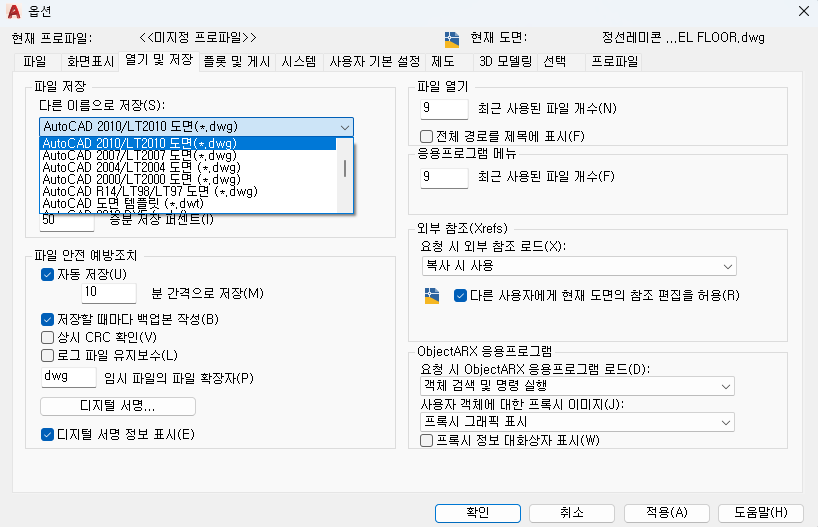
Task: Toggle 디지털 서명 정보 표시 checkbox
Action: click(x=47, y=435)
